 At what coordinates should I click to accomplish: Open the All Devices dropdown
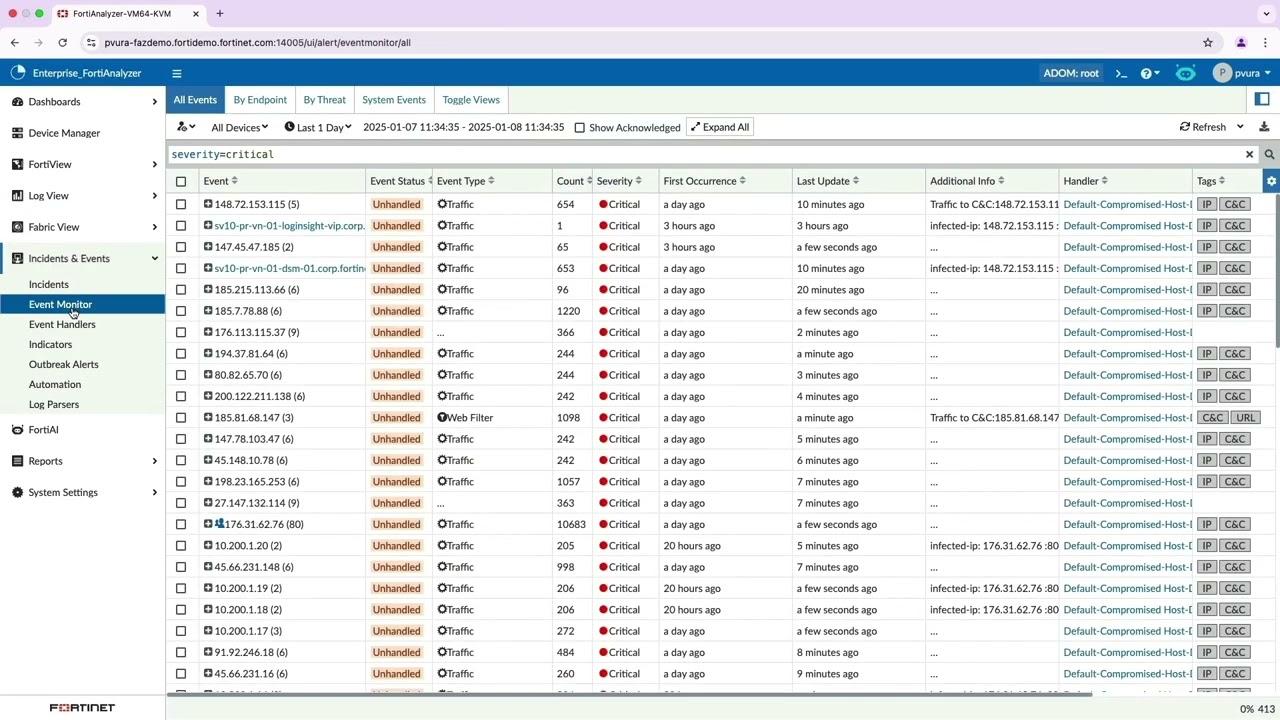point(239,128)
